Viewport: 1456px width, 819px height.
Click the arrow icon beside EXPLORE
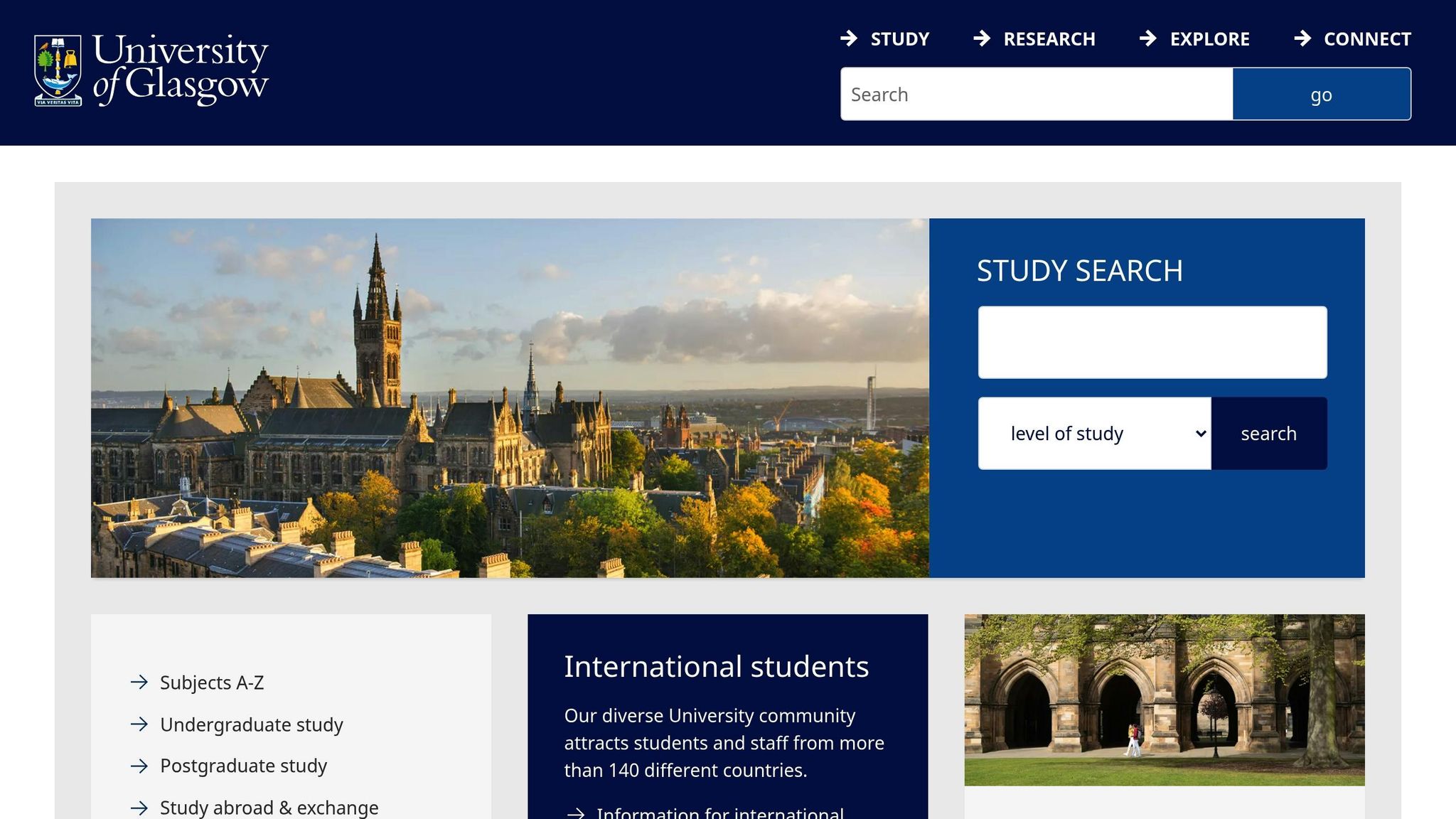1149,39
